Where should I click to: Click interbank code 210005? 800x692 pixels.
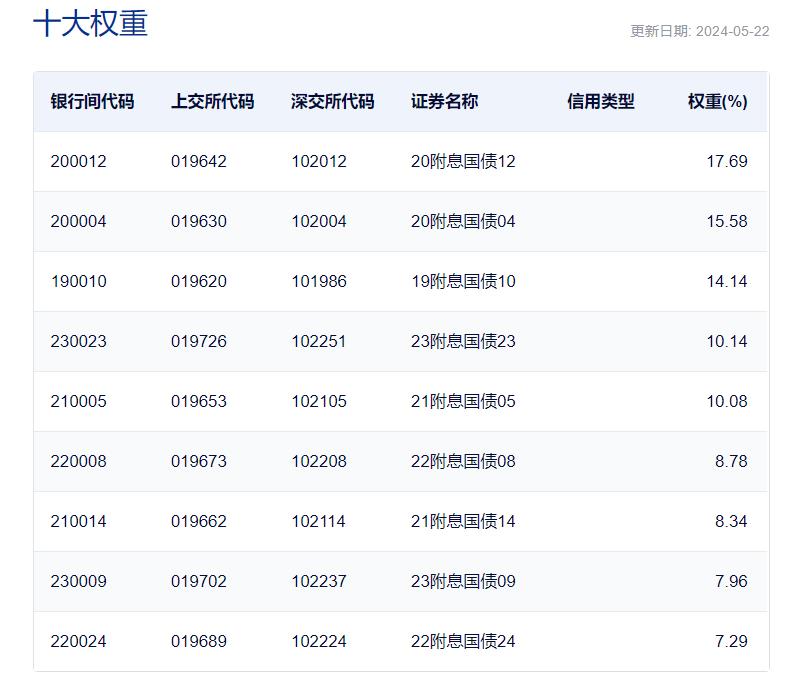[79, 401]
